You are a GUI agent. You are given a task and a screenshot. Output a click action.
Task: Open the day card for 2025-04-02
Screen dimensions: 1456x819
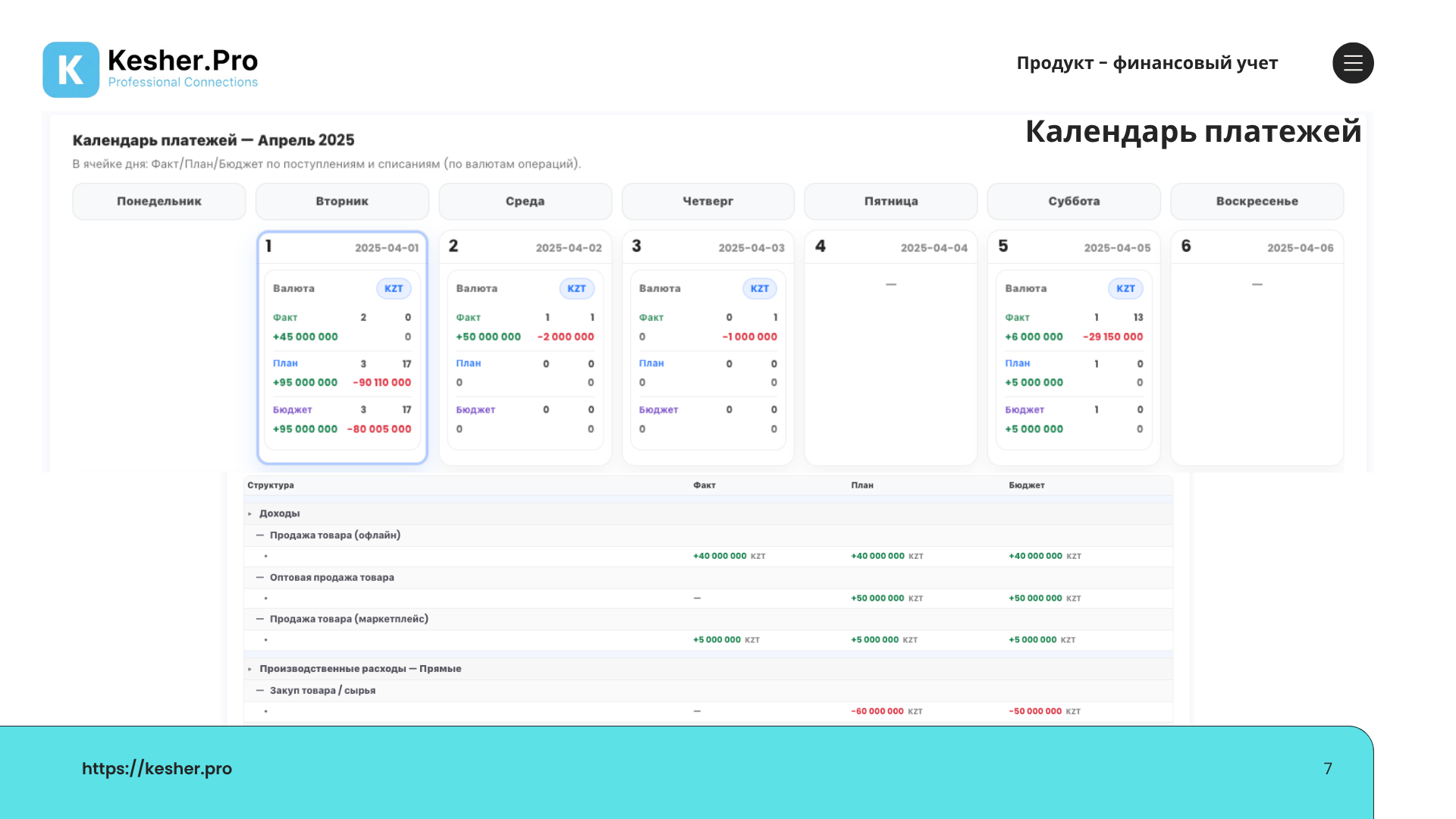(x=525, y=347)
